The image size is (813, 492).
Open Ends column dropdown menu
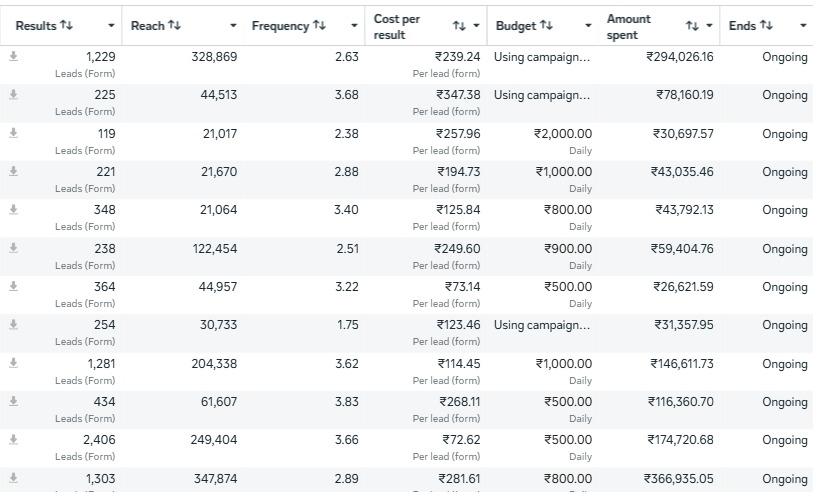803,25
